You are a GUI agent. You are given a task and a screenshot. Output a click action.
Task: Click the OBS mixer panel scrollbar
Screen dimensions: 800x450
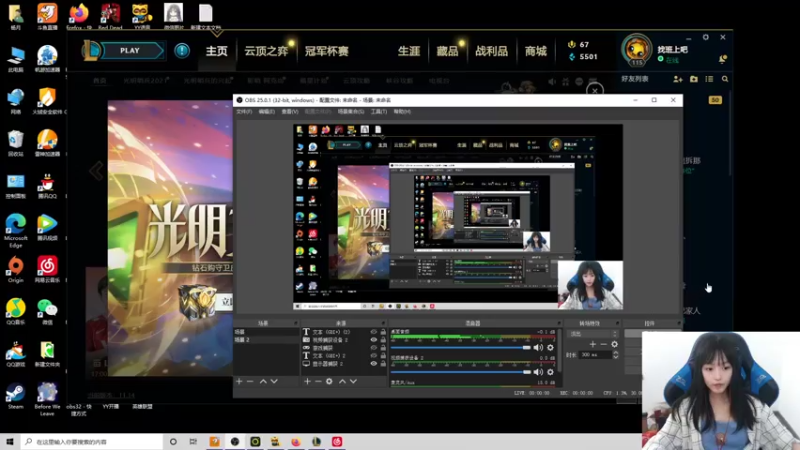(x=560, y=352)
